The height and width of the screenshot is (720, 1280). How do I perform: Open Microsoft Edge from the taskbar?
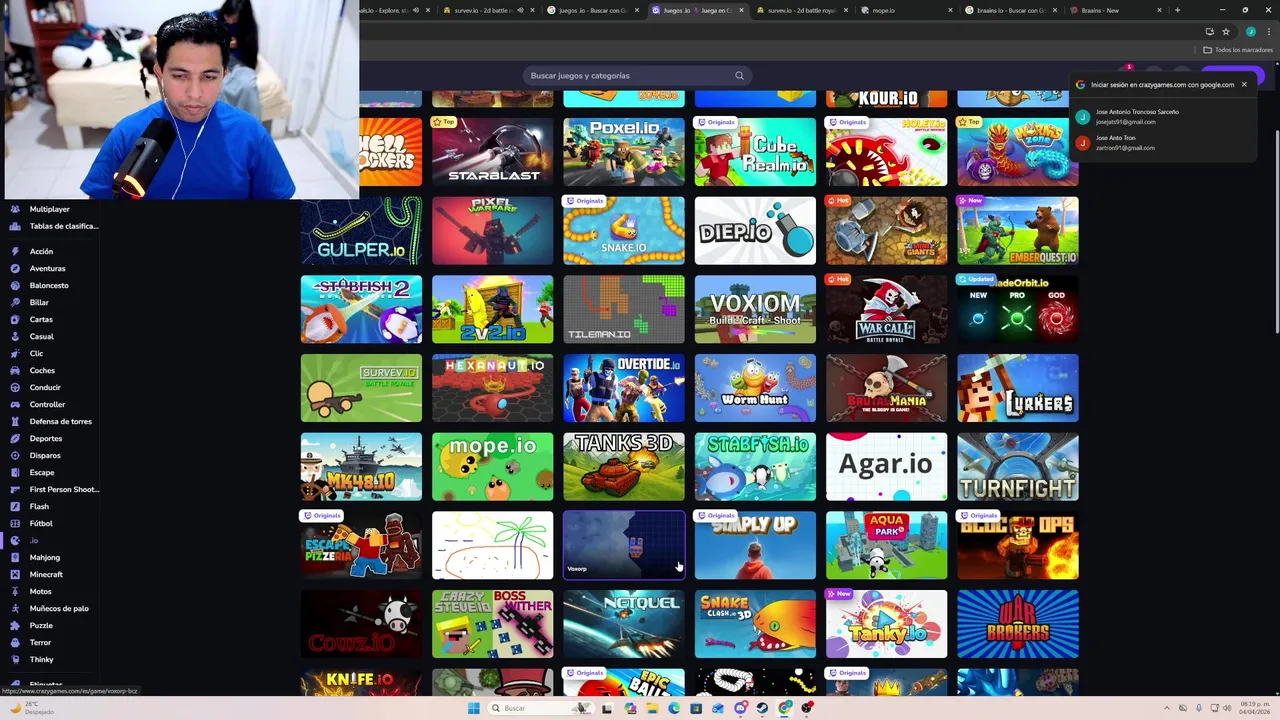pyautogui.click(x=673, y=708)
